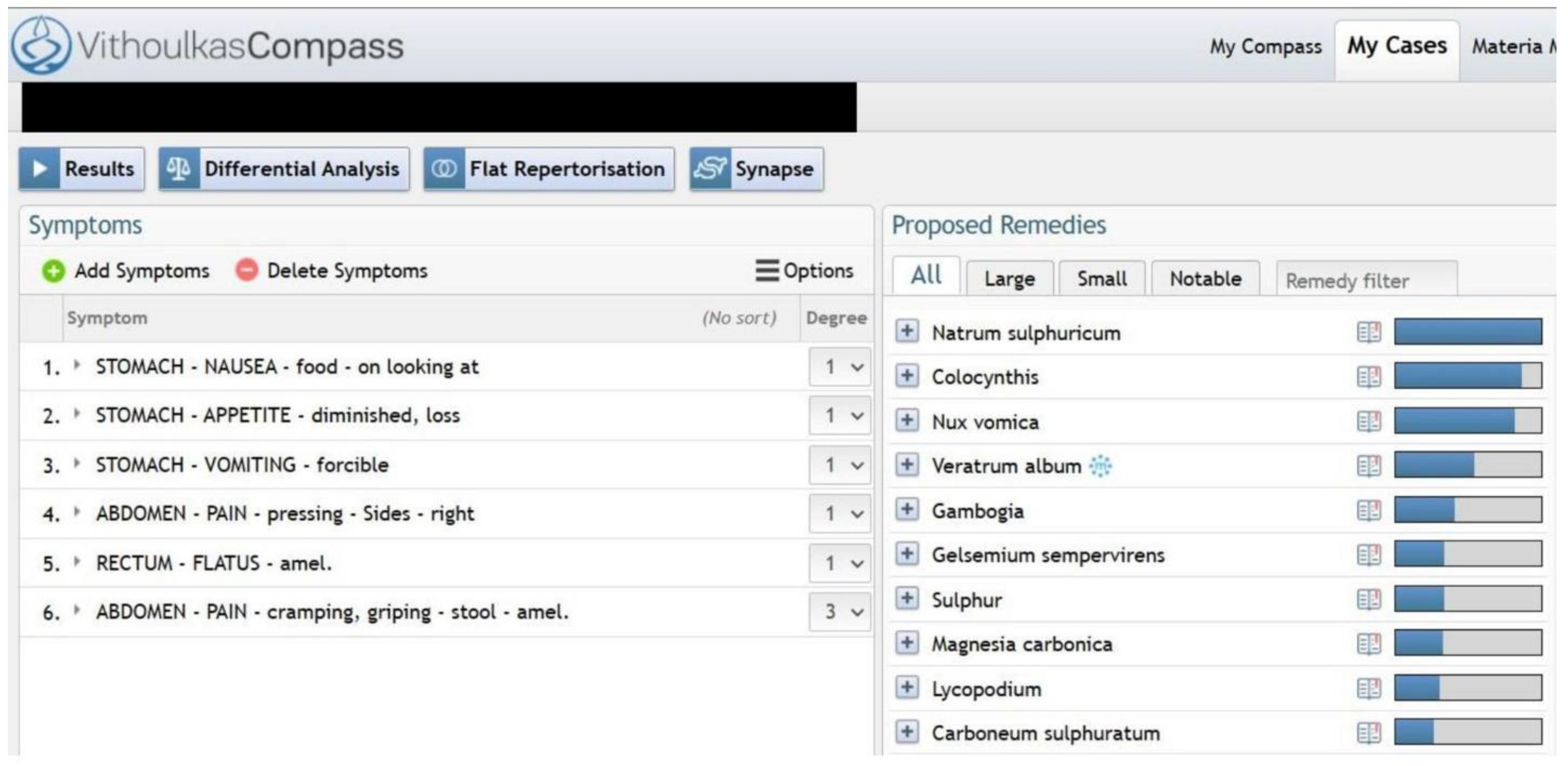Click the snowflake icon beside Veratrum album
This screenshot has width=1568, height=766.
click(1100, 466)
